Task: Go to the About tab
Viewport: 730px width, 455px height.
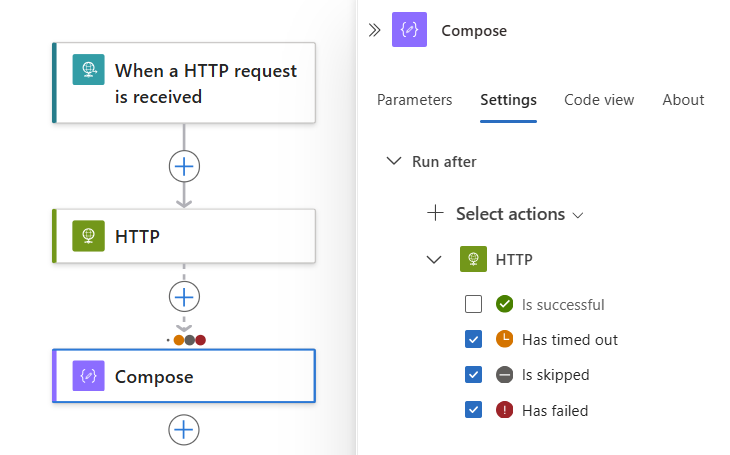Action: pos(683,100)
